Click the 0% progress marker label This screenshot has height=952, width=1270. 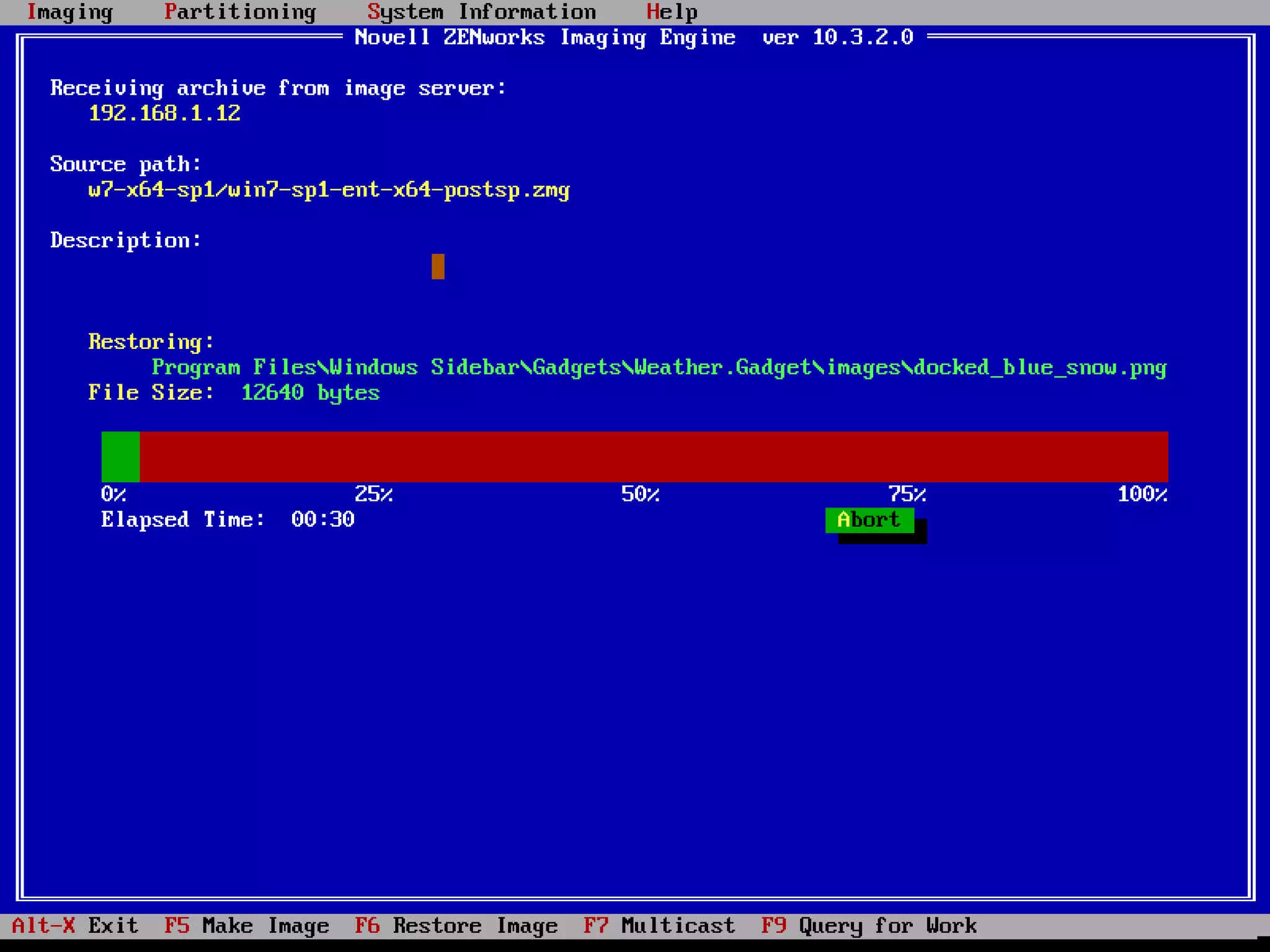coord(113,494)
